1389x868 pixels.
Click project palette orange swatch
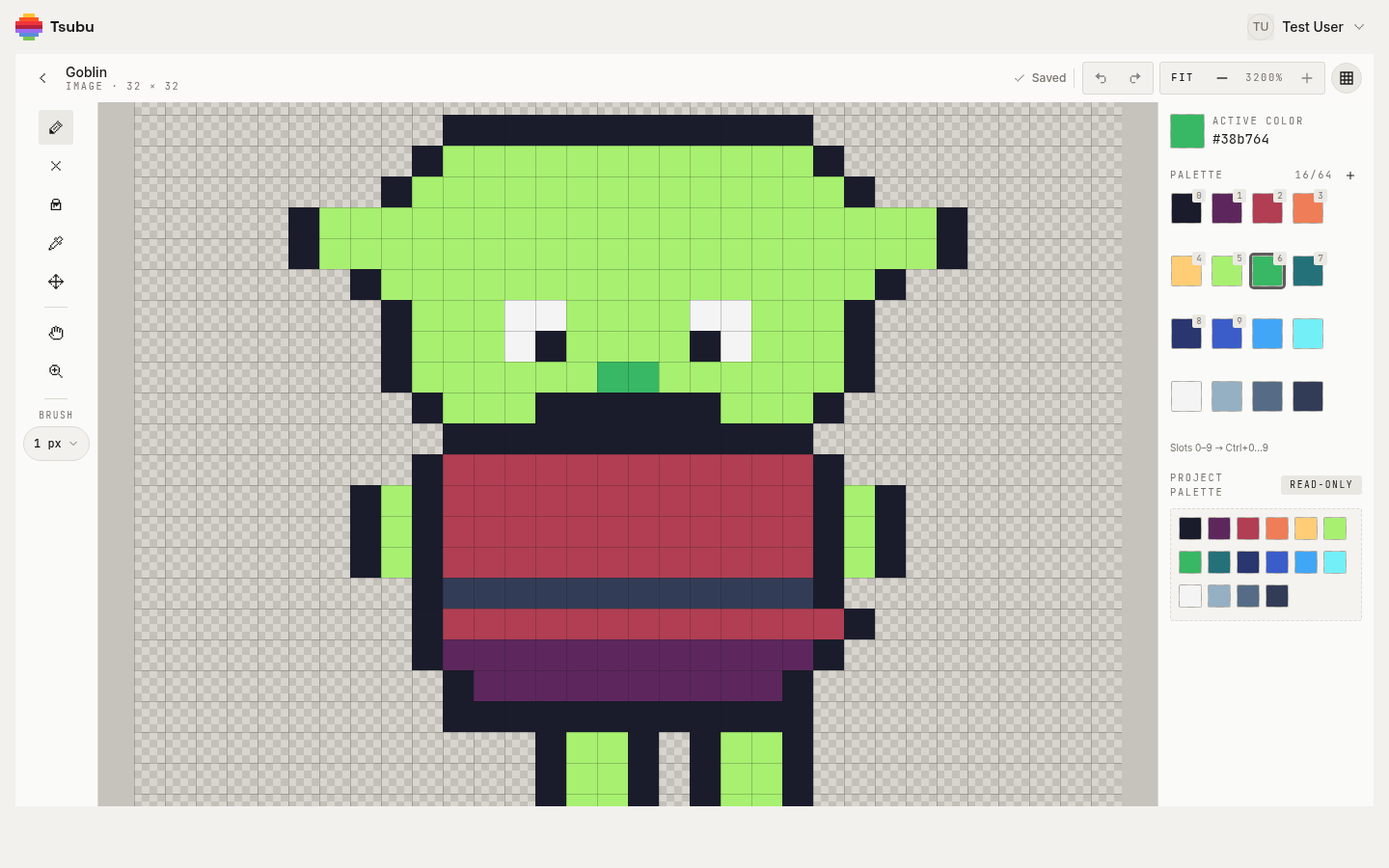(x=1277, y=529)
